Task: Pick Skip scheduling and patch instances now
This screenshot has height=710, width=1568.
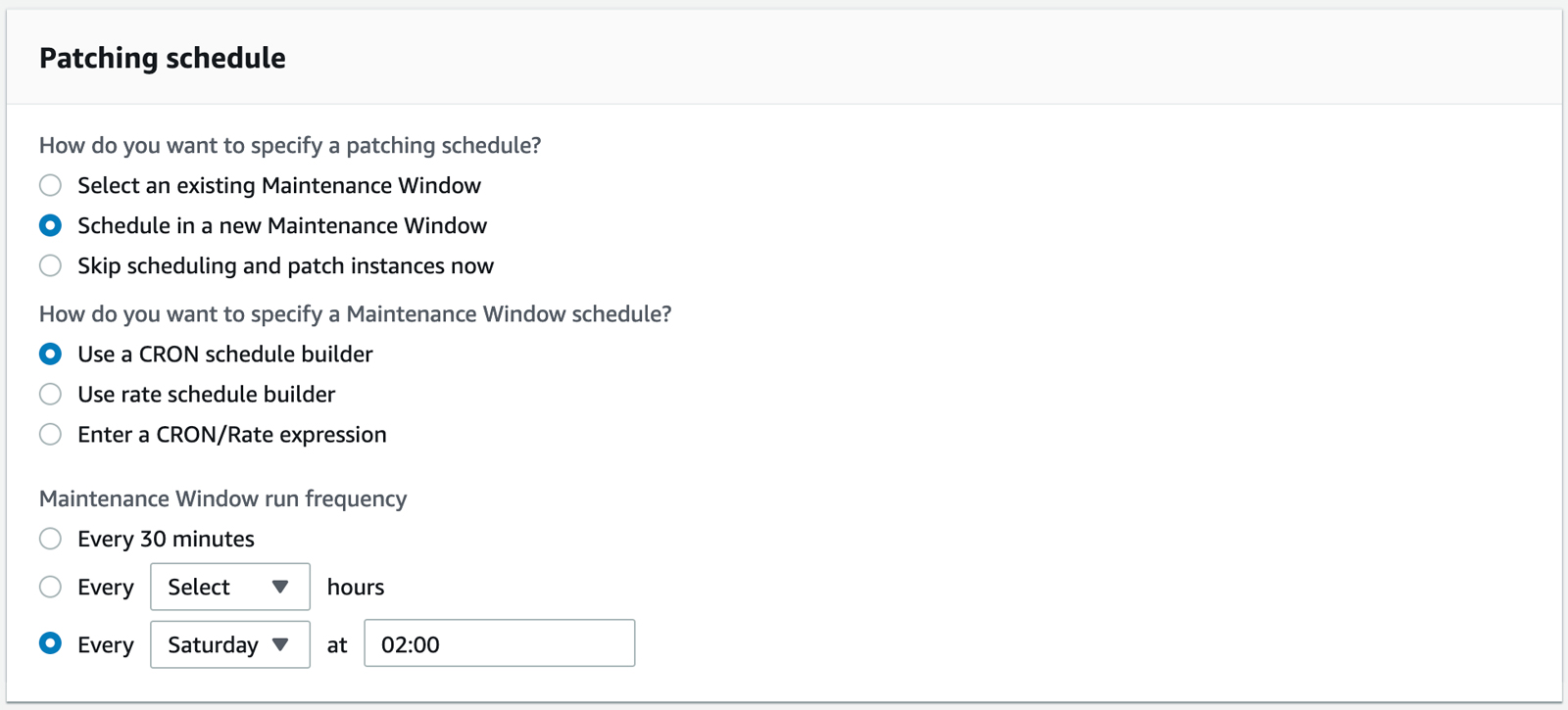Action: (x=51, y=265)
